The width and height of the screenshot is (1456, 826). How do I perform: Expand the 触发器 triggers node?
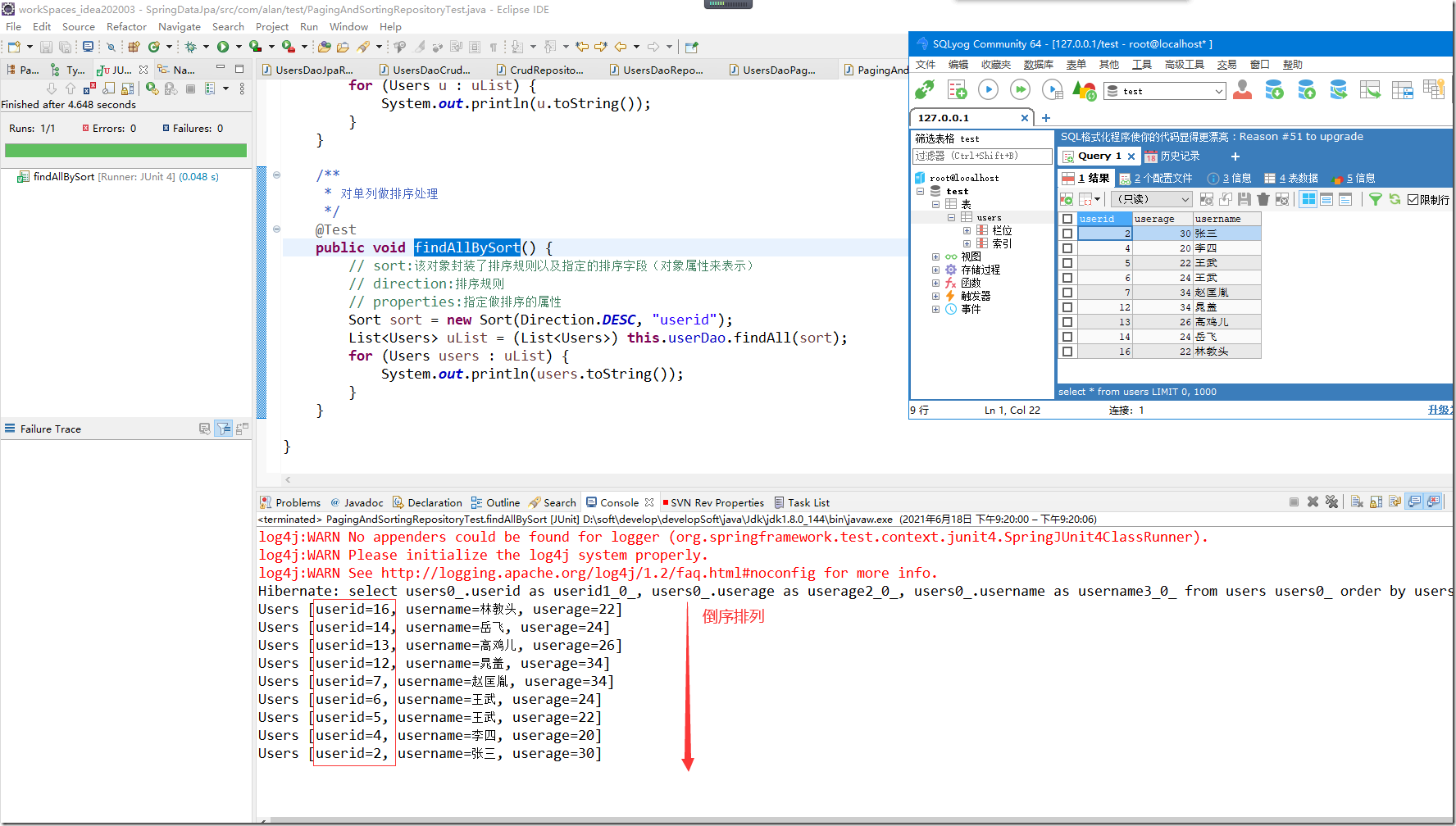[x=935, y=296]
